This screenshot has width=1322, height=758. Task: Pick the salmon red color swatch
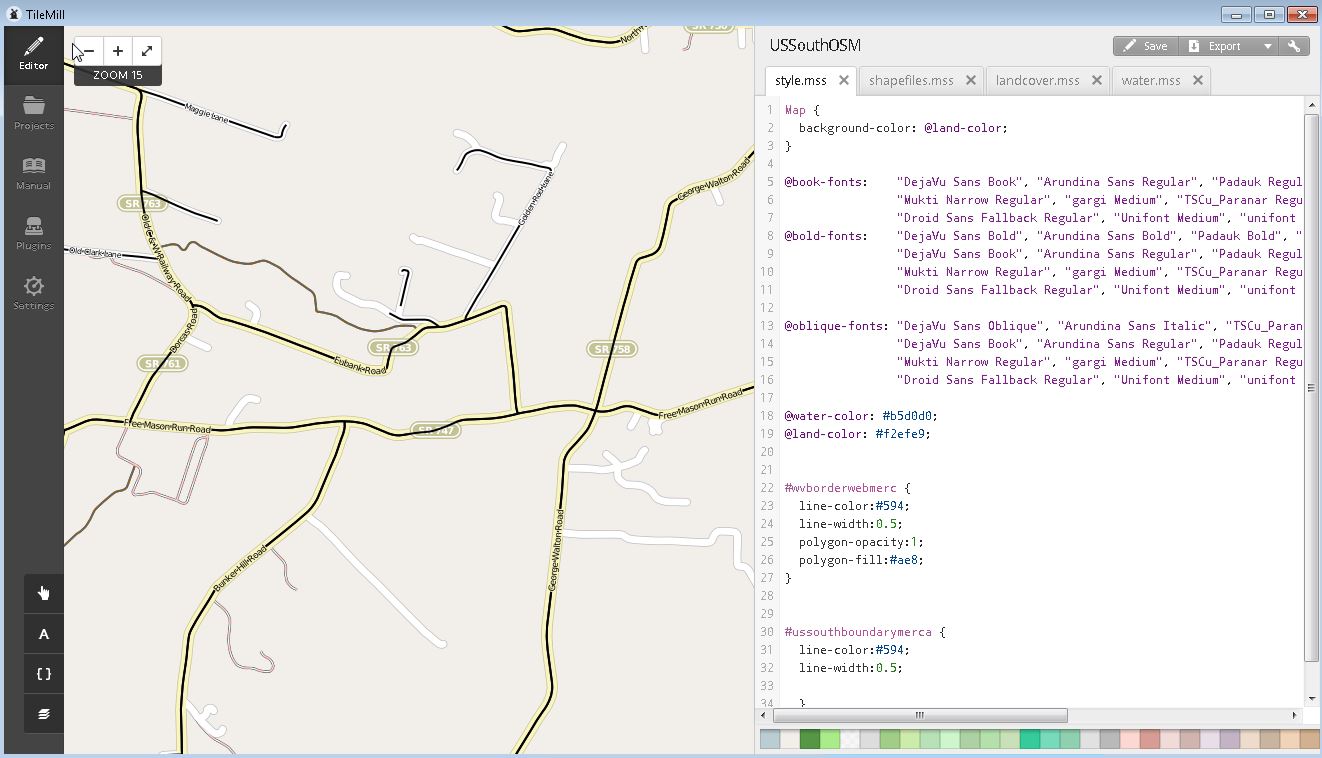1150,740
